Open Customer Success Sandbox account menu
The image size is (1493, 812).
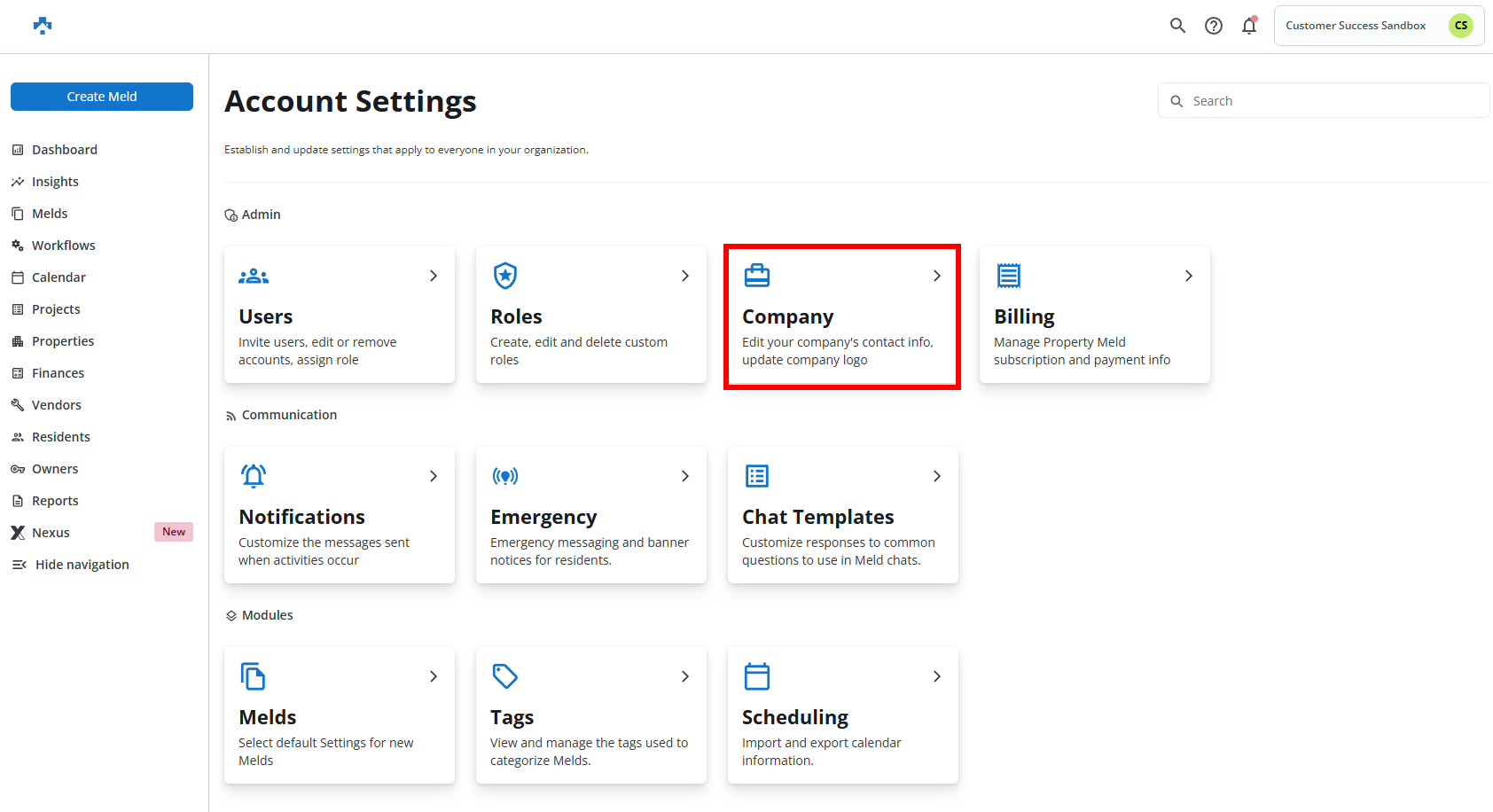point(1379,26)
